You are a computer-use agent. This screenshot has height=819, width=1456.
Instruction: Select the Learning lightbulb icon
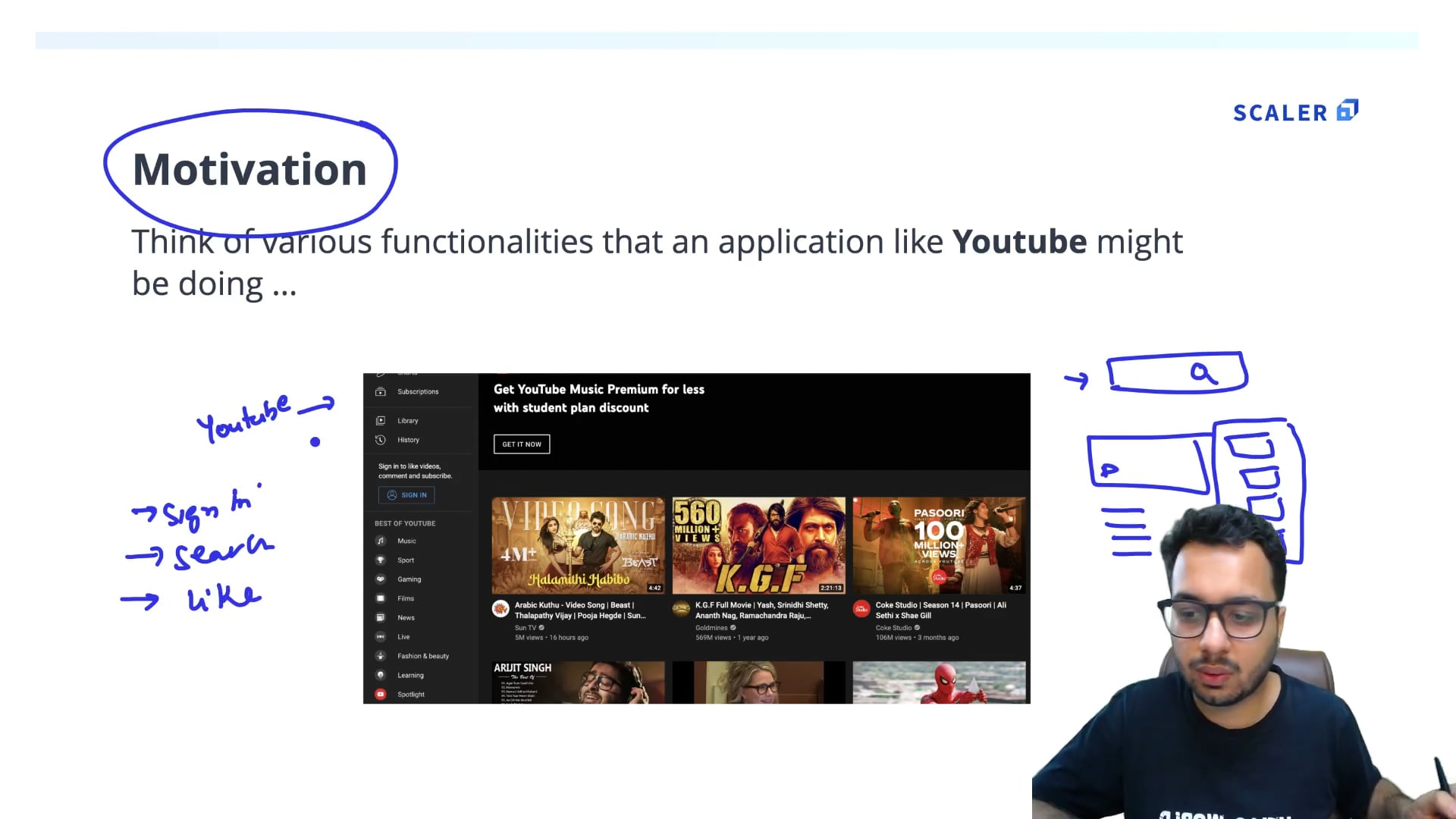click(381, 675)
